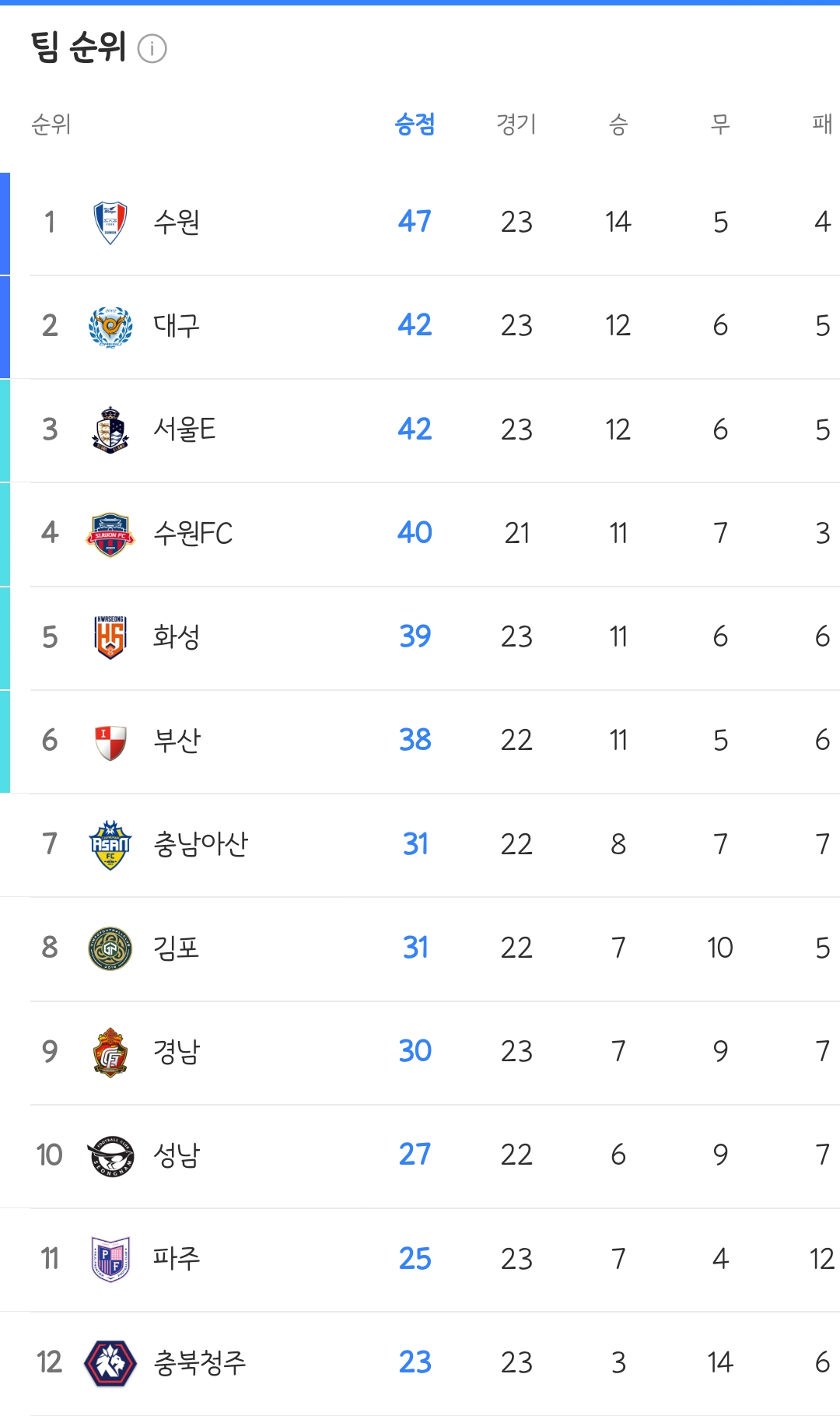Open the 충북청주 hexagon team logo
This screenshot has width=840, height=1416.
click(x=110, y=1363)
